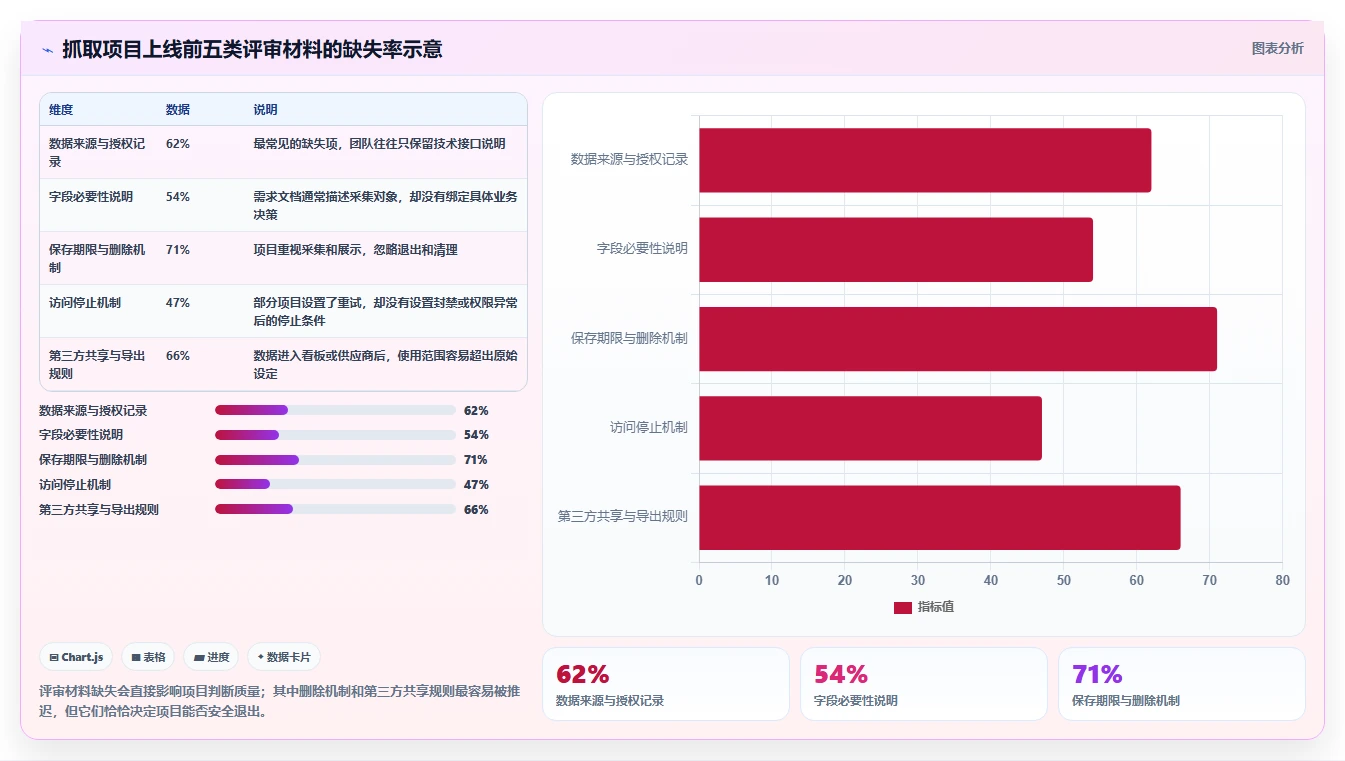Click the 第三方共享与导出规则 progress bar
Image resolution: width=1345 pixels, height=761 pixels.
click(335, 509)
